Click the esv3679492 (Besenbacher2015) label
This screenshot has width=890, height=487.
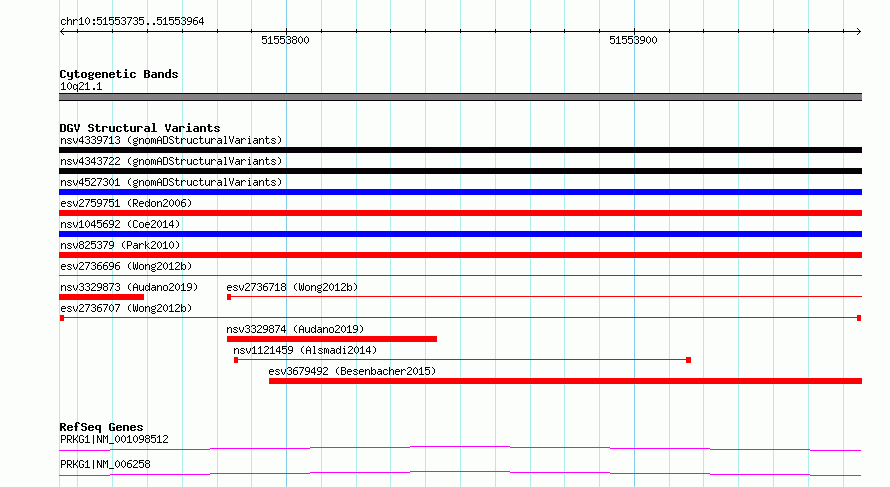pos(352,371)
